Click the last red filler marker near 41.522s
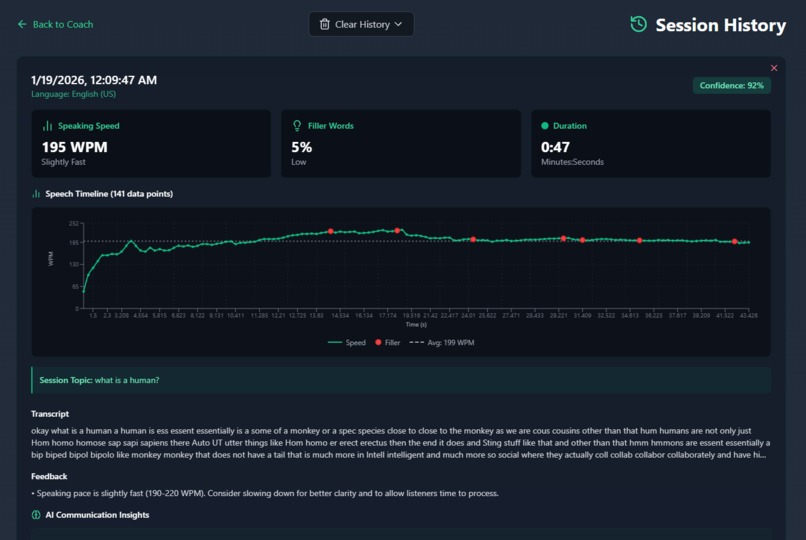Viewport: 806px width, 540px height. click(735, 241)
